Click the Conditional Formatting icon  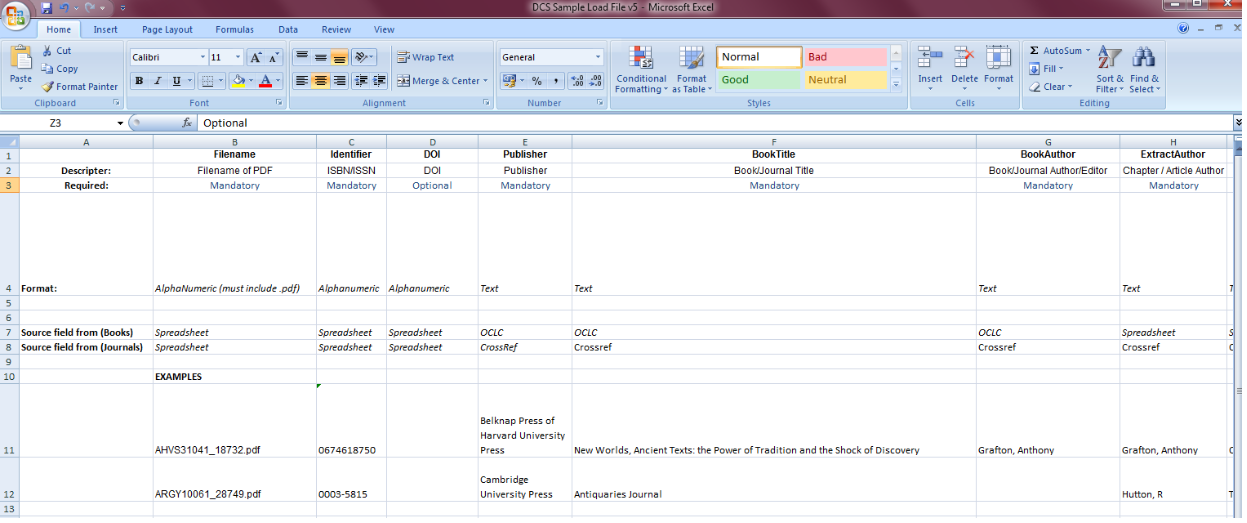[x=640, y=59]
